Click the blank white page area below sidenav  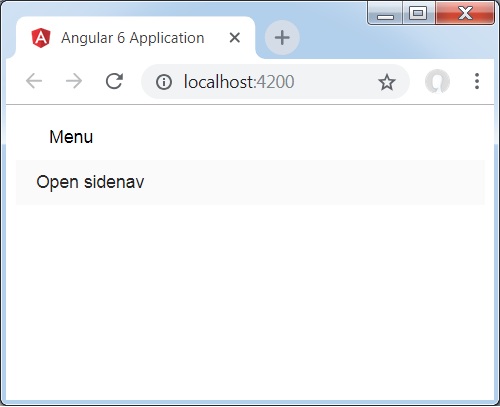[250, 300]
